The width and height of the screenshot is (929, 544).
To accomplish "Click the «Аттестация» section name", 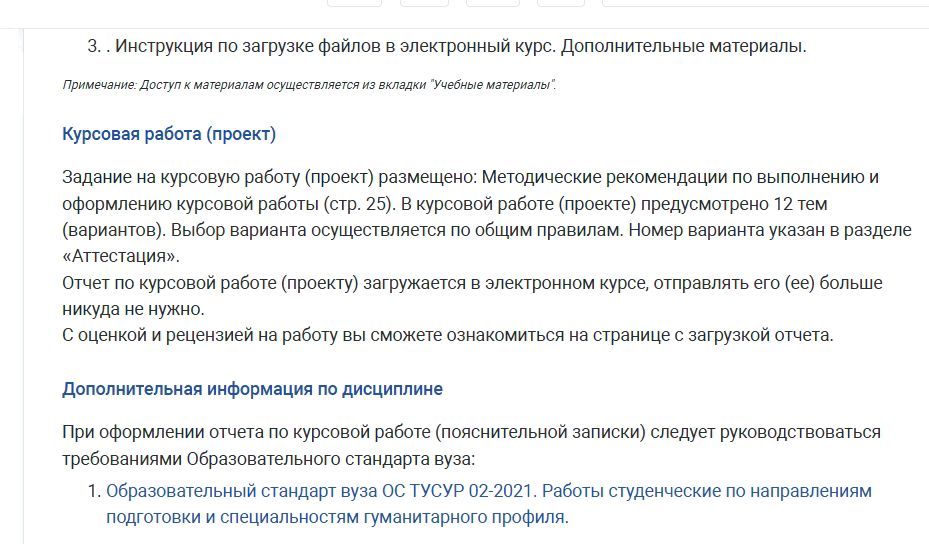I will click(x=113, y=256).
